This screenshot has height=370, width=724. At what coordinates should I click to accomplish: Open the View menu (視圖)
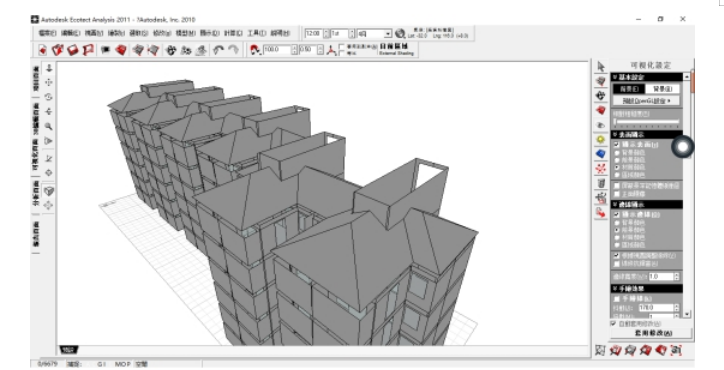(94, 33)
